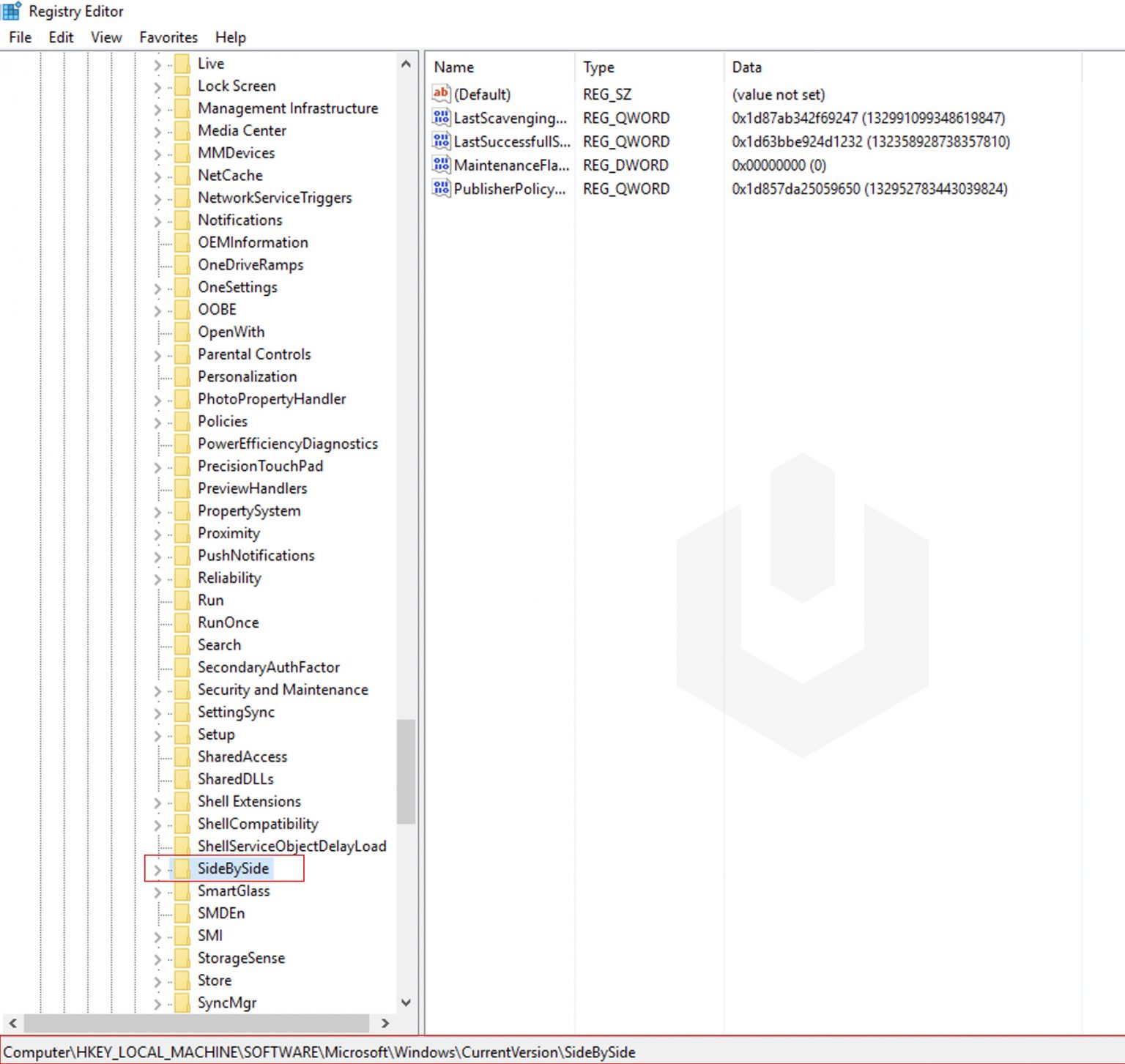Collapse arrow next to Setup key
Viewport: 1125px width, 1064px height.
[157, 734]
